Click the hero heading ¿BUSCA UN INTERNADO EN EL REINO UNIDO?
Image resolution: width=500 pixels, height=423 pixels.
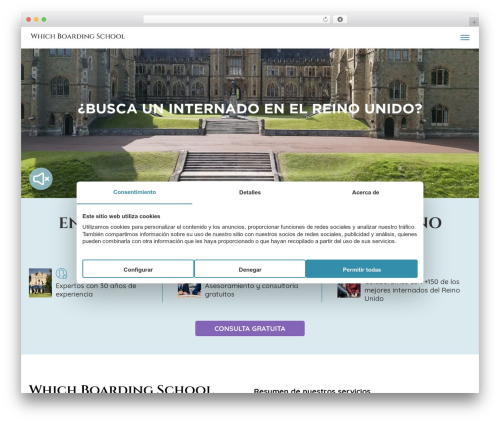point(250,109)
